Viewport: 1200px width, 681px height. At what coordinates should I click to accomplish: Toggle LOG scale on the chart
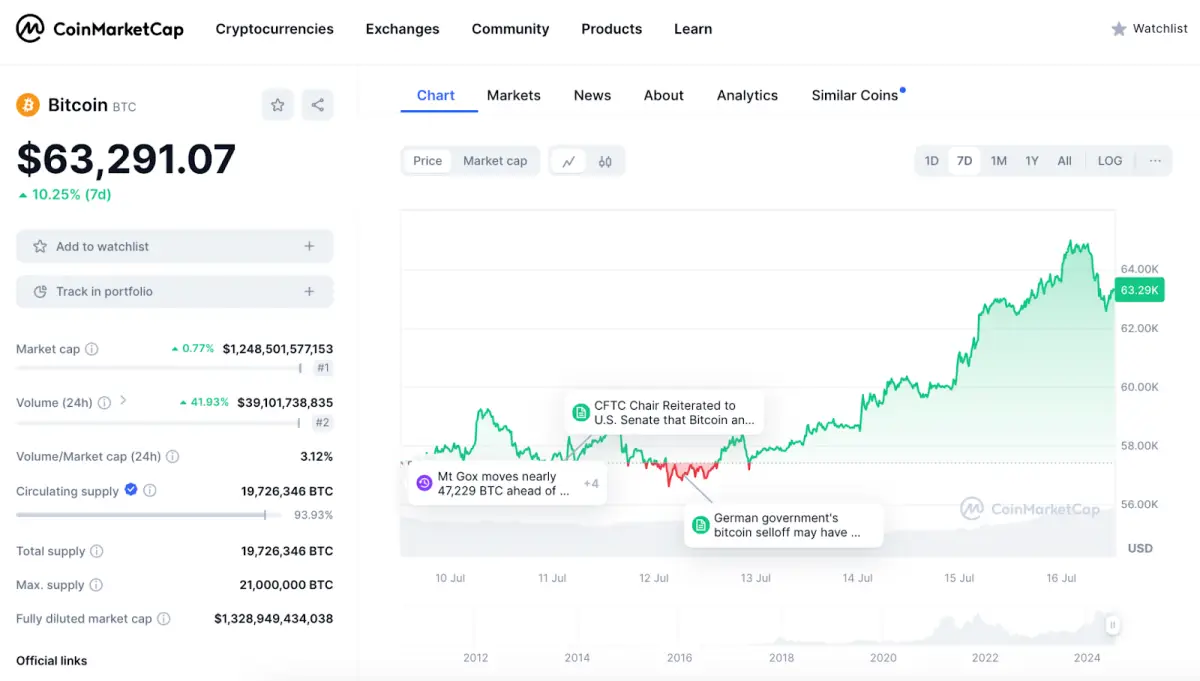coord(1110,161)
